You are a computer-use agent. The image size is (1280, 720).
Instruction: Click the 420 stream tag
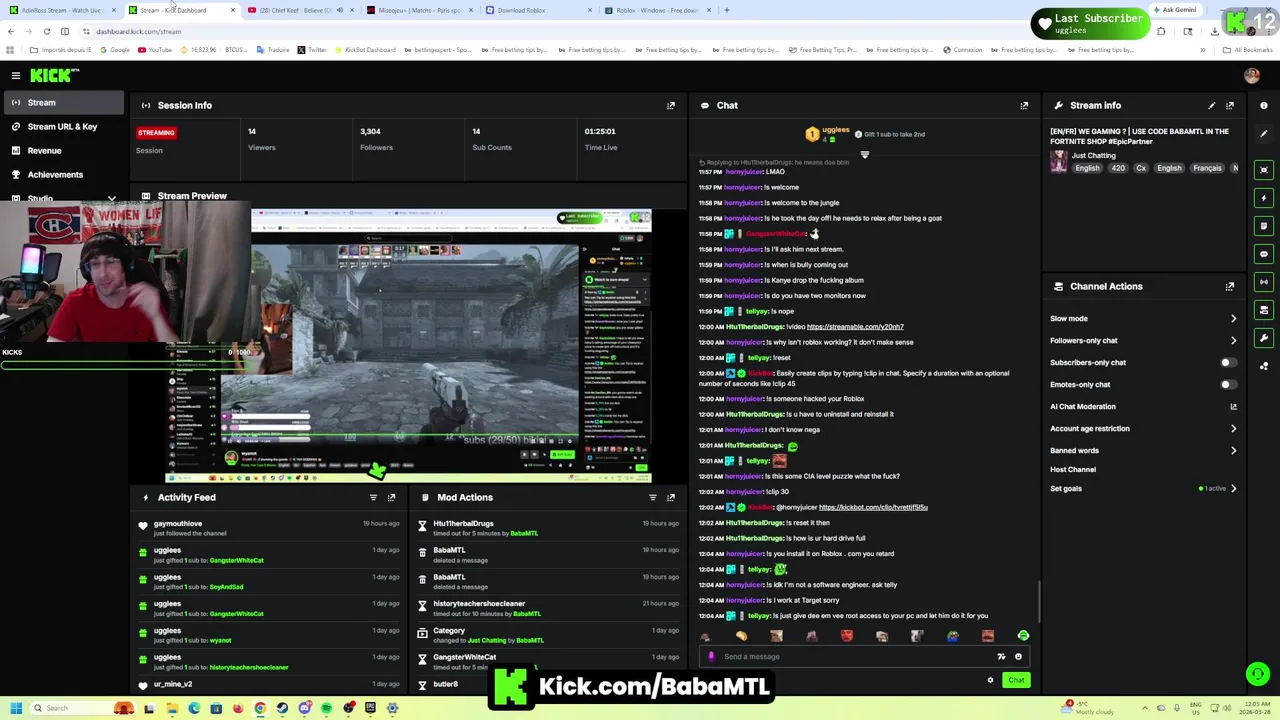[x=1118, y=168]
